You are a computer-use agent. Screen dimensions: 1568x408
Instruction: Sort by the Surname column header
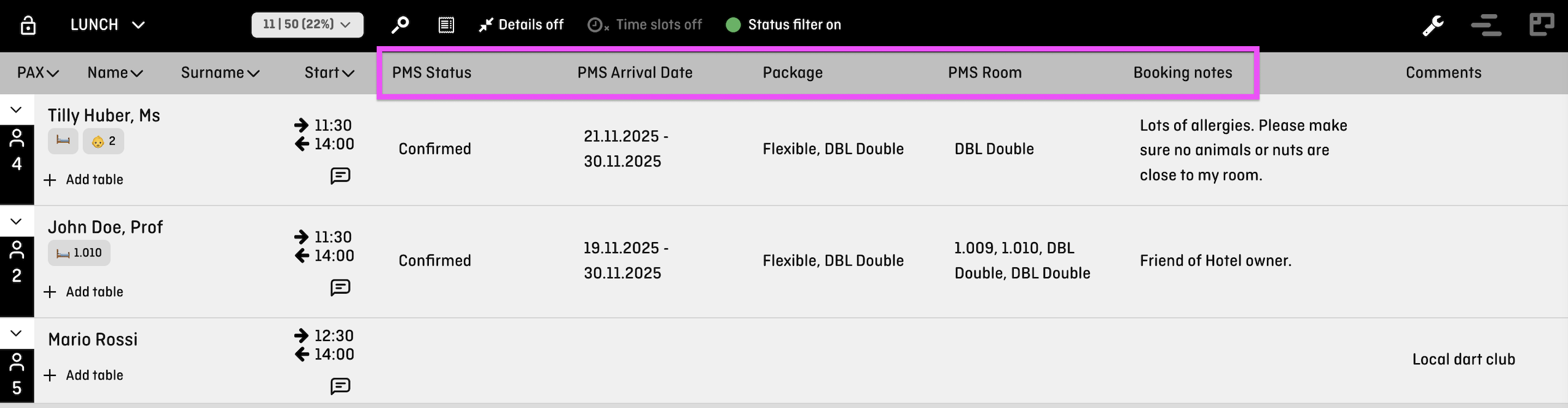coord(220,73)
